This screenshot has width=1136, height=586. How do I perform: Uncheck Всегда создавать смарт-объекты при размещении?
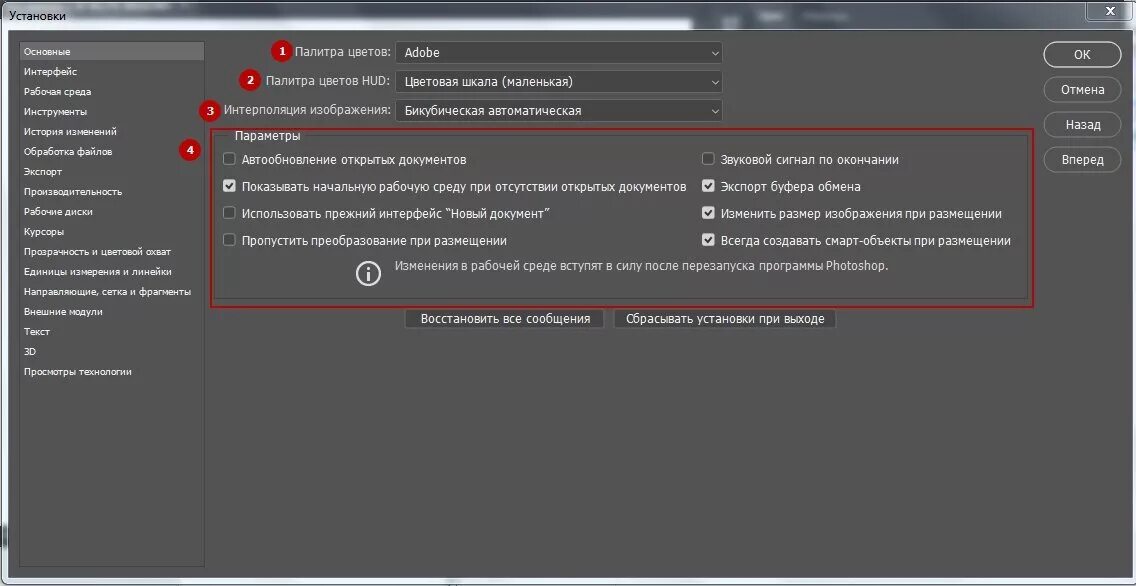709,240
